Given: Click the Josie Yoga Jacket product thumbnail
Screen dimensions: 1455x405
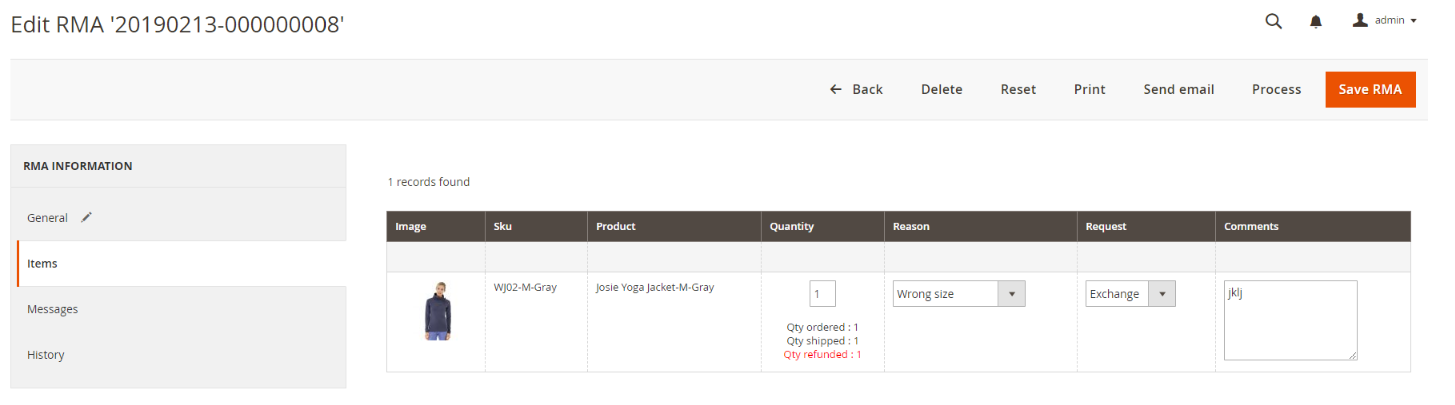Looking at the screenshot, I should [x=436, y=311].
